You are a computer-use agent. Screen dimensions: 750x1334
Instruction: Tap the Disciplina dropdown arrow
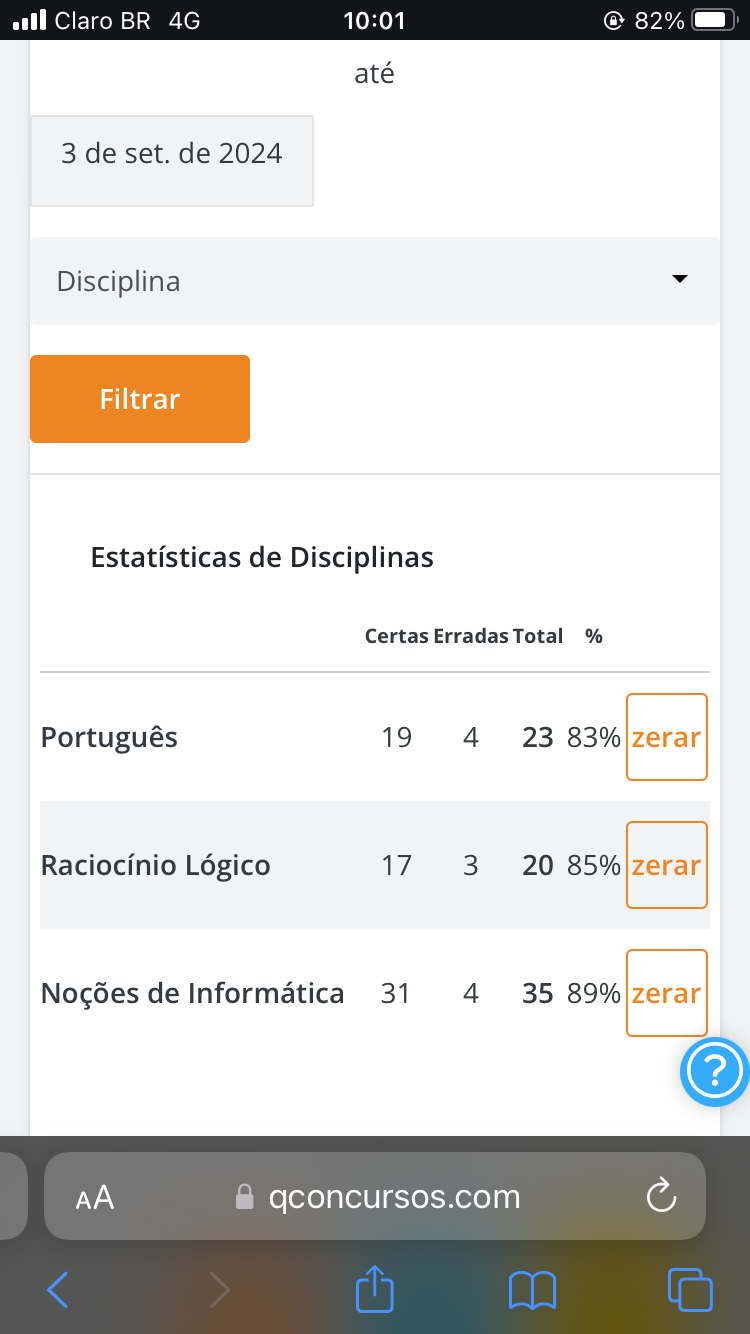680,280
